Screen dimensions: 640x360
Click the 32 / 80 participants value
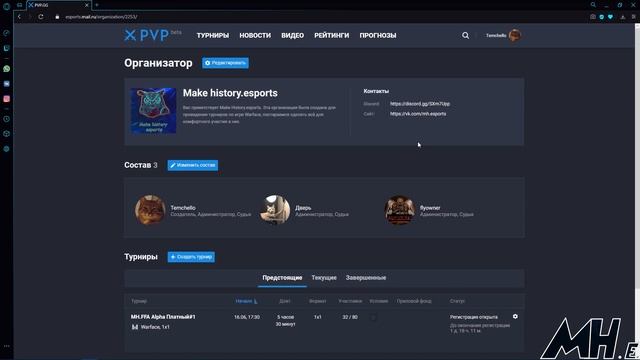(x=350, y=317)
